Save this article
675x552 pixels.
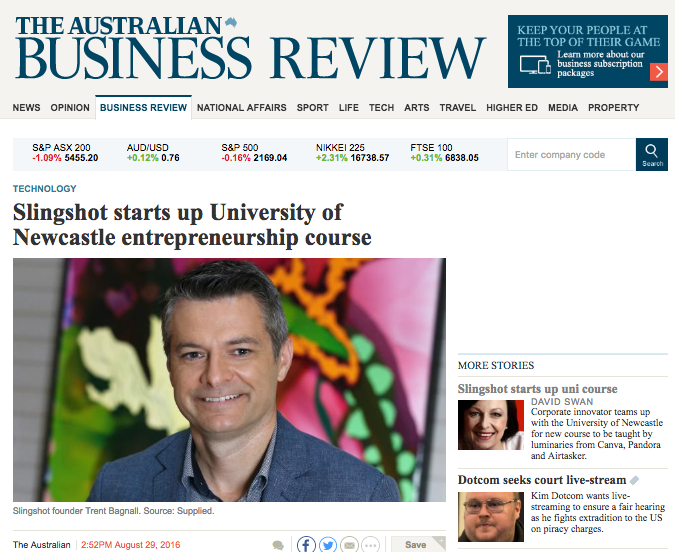(418, 545)
